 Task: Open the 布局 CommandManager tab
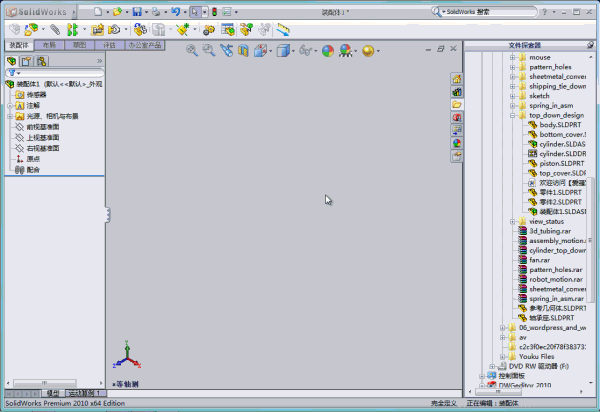click(x=49, y=45)
